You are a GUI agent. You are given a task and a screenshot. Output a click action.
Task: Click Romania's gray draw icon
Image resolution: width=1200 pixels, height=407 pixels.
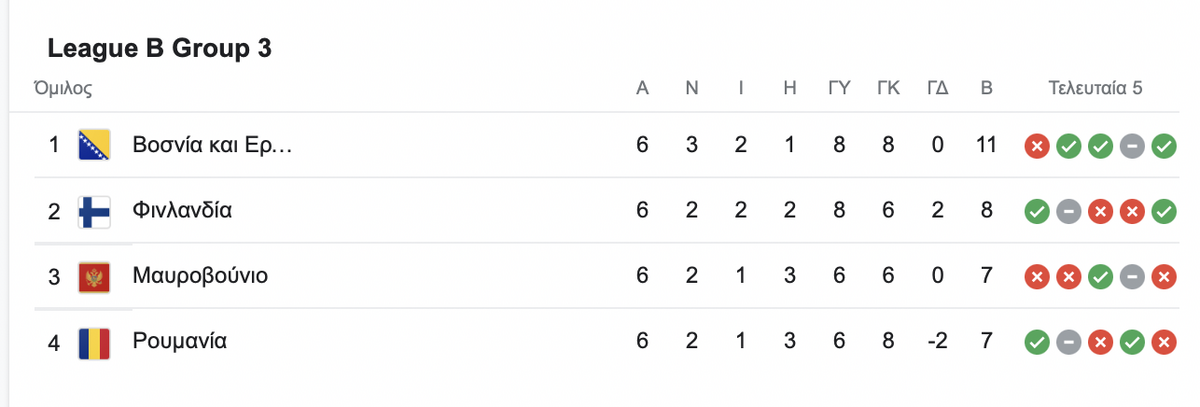1068,343
